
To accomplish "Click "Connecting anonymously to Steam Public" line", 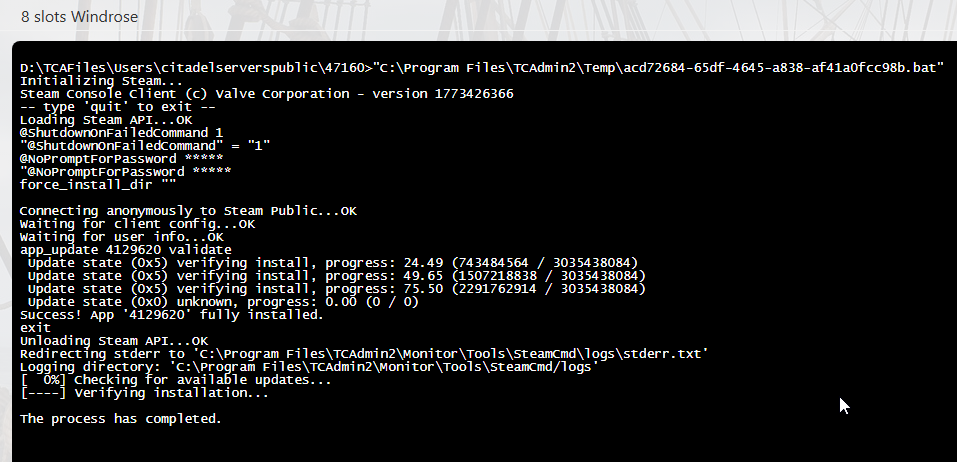I will point(188,211).
